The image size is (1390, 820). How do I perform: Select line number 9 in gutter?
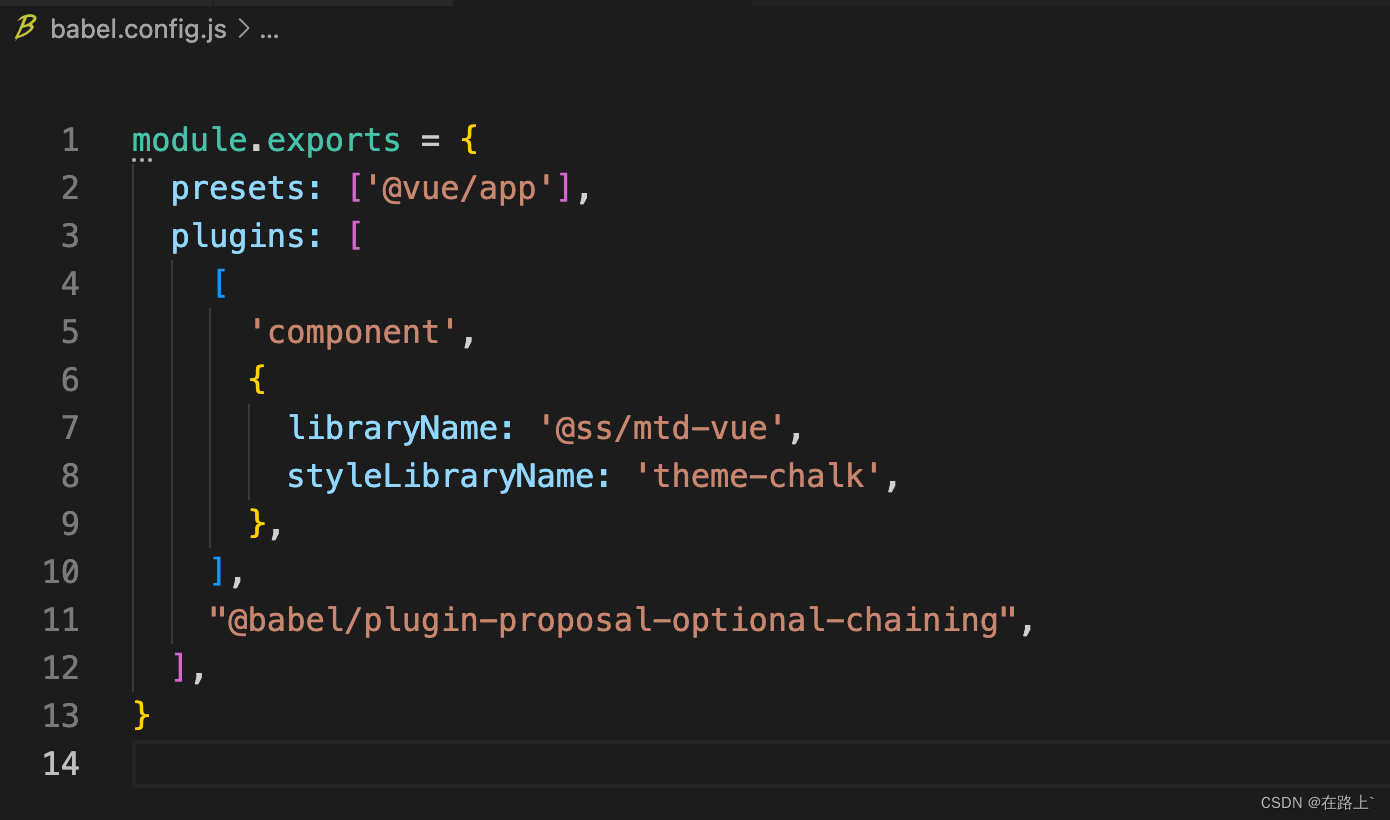(70, 524)
